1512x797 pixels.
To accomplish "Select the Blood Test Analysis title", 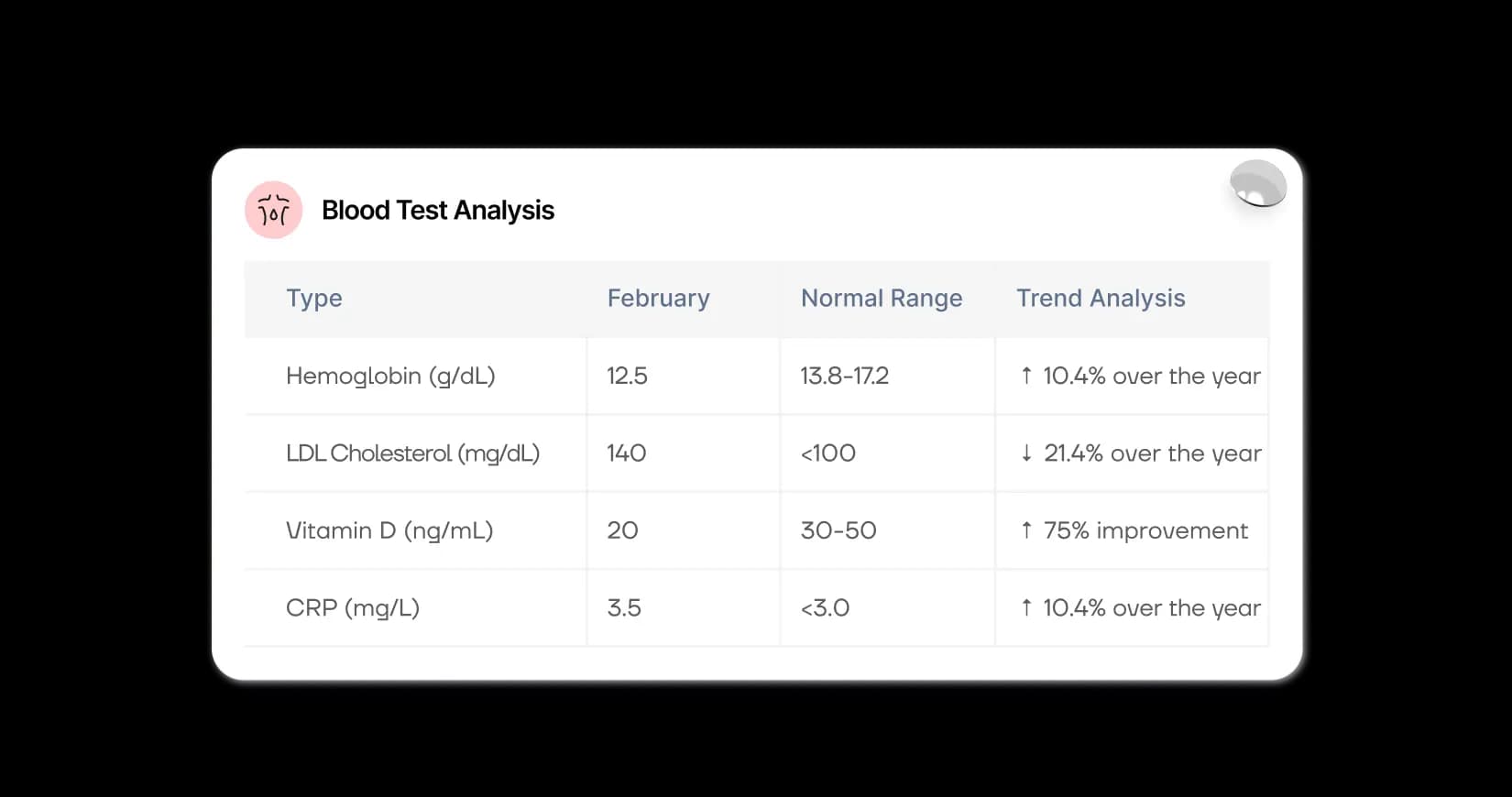I will click(438, 211).
